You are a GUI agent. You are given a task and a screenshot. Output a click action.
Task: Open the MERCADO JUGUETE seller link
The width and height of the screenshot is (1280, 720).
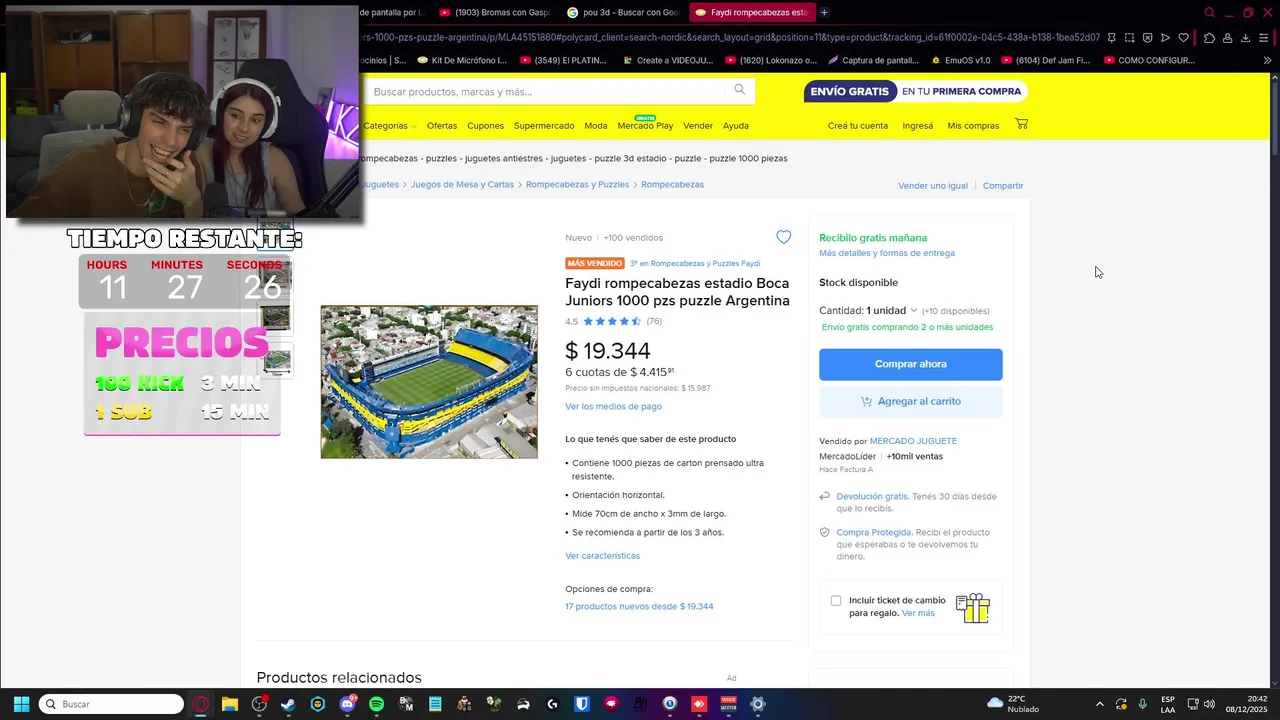click(x=913, y=441)
